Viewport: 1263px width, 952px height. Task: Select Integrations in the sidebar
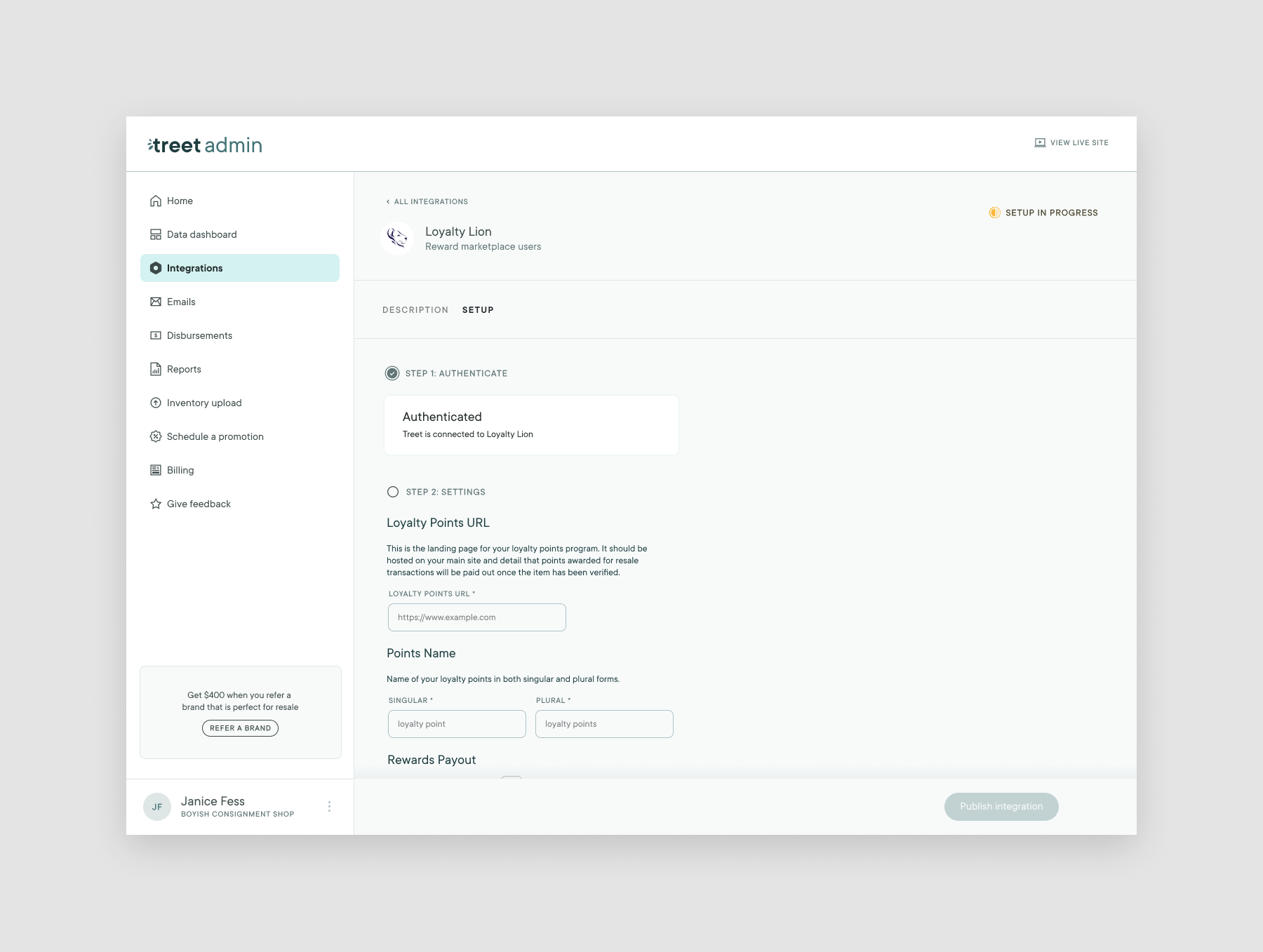coord(240,268)
